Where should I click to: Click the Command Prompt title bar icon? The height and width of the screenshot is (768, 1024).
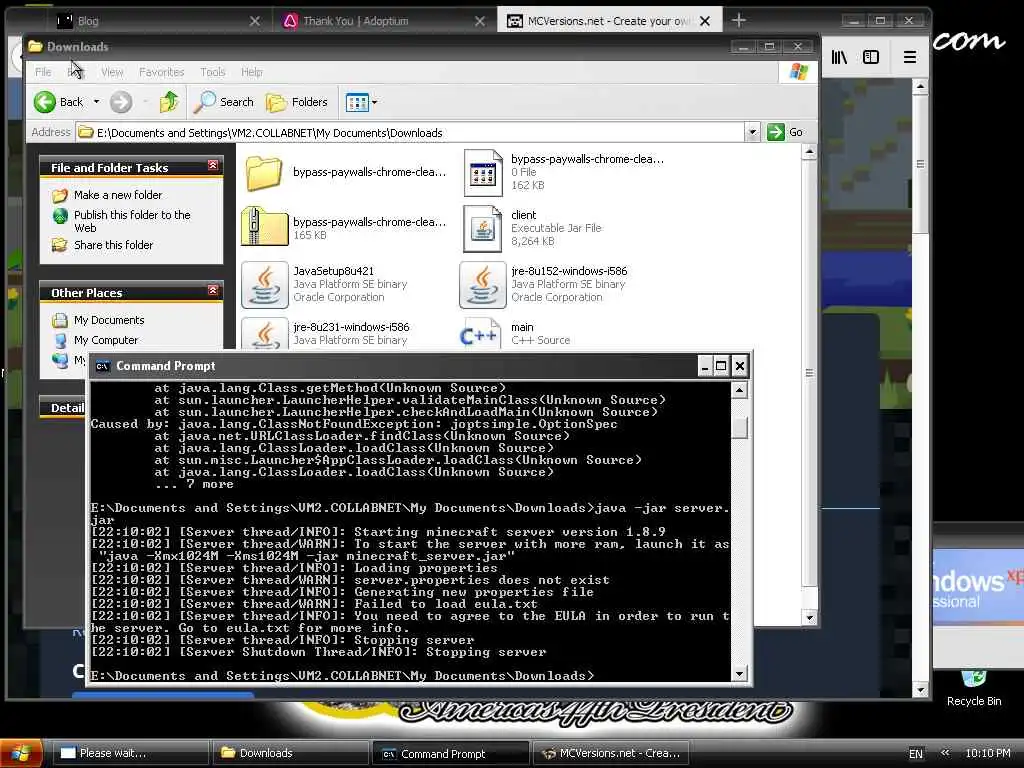click(x=103, y=366)
